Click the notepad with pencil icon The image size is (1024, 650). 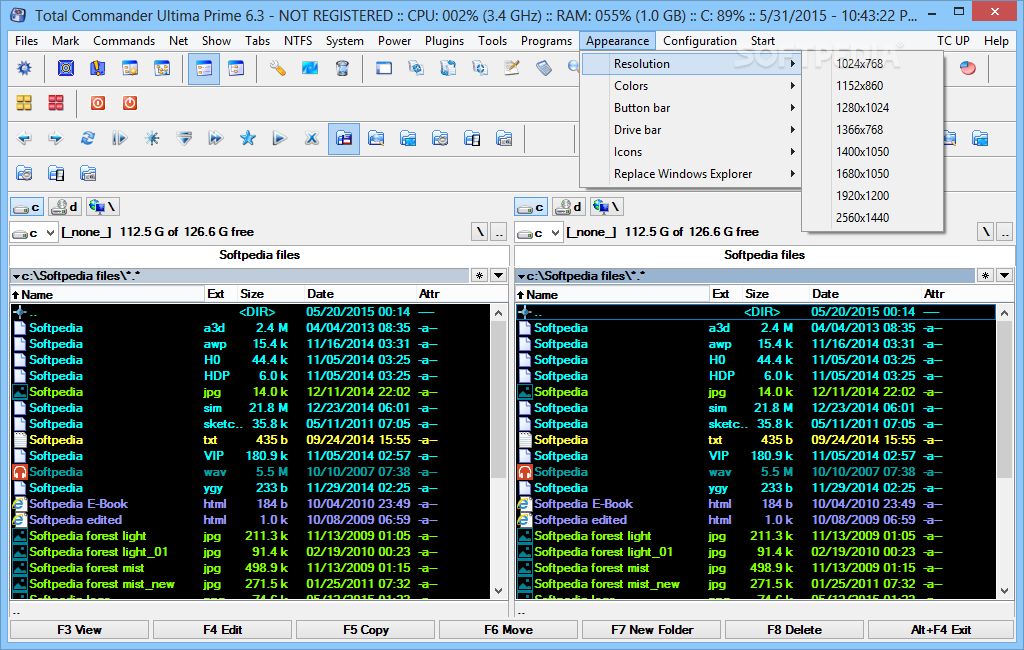(512, 68)
